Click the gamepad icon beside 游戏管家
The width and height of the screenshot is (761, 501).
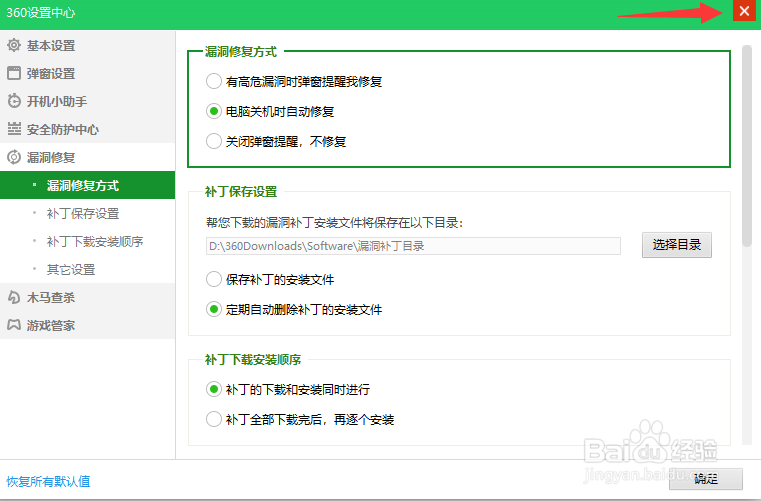click(x=14, y=325)
